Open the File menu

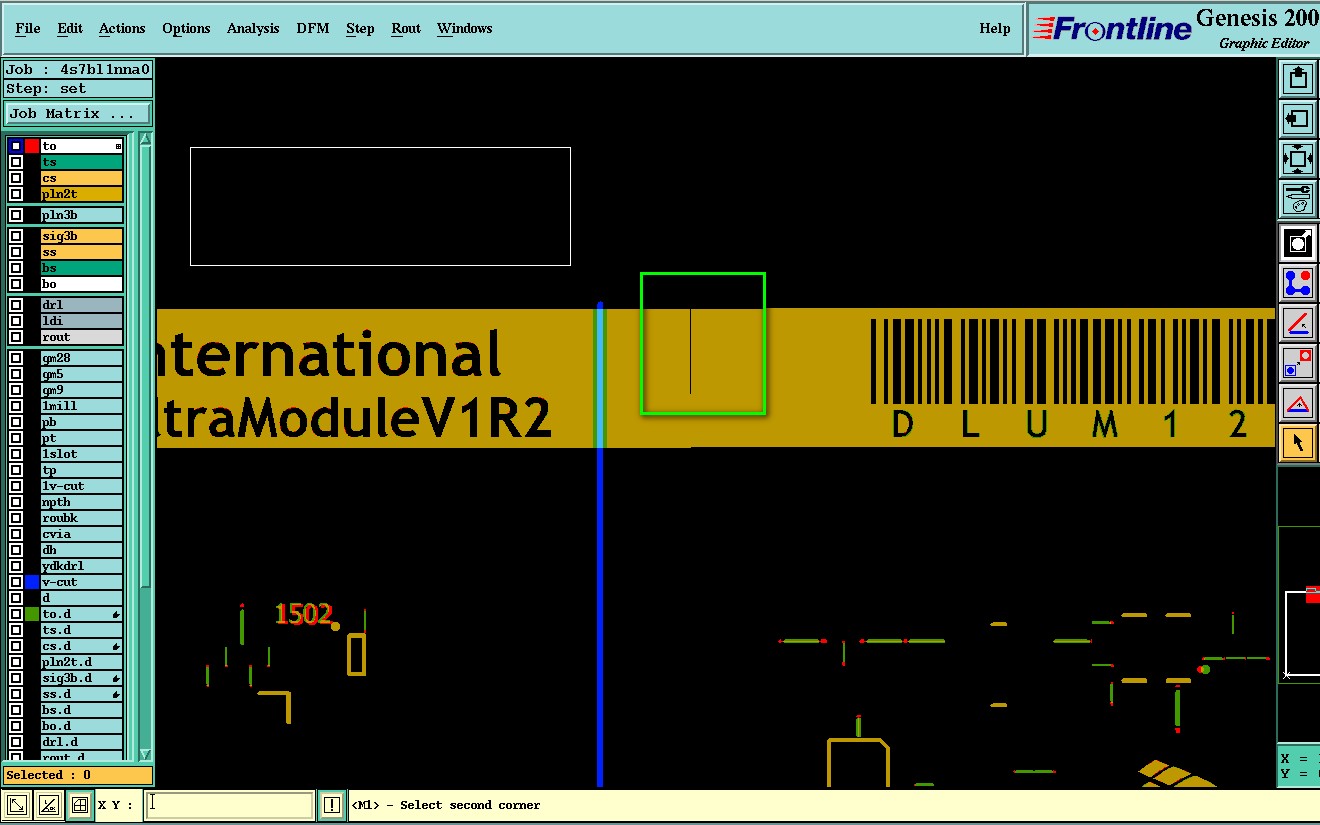pyautogui.click(x=28, y=28)
